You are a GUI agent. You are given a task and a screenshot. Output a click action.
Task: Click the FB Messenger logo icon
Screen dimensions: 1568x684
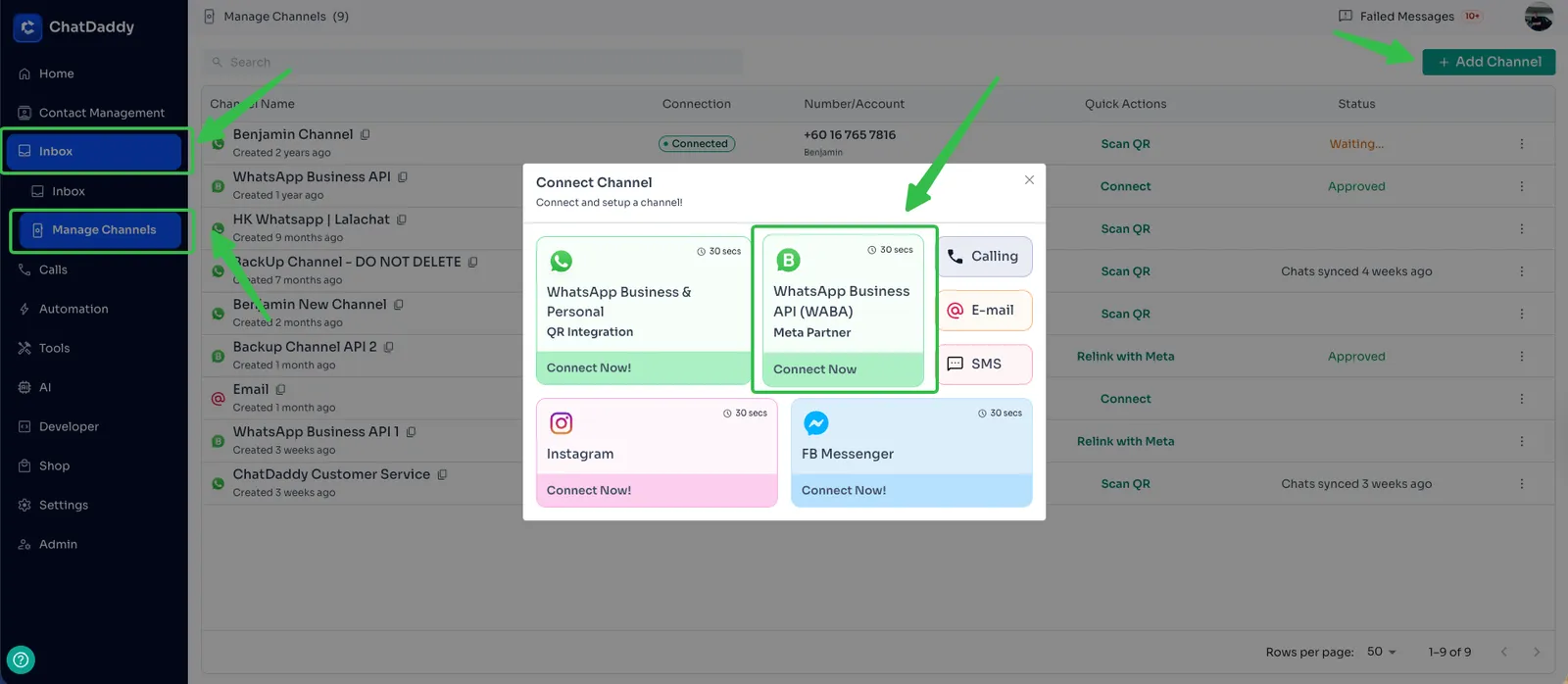click(816, 423)
